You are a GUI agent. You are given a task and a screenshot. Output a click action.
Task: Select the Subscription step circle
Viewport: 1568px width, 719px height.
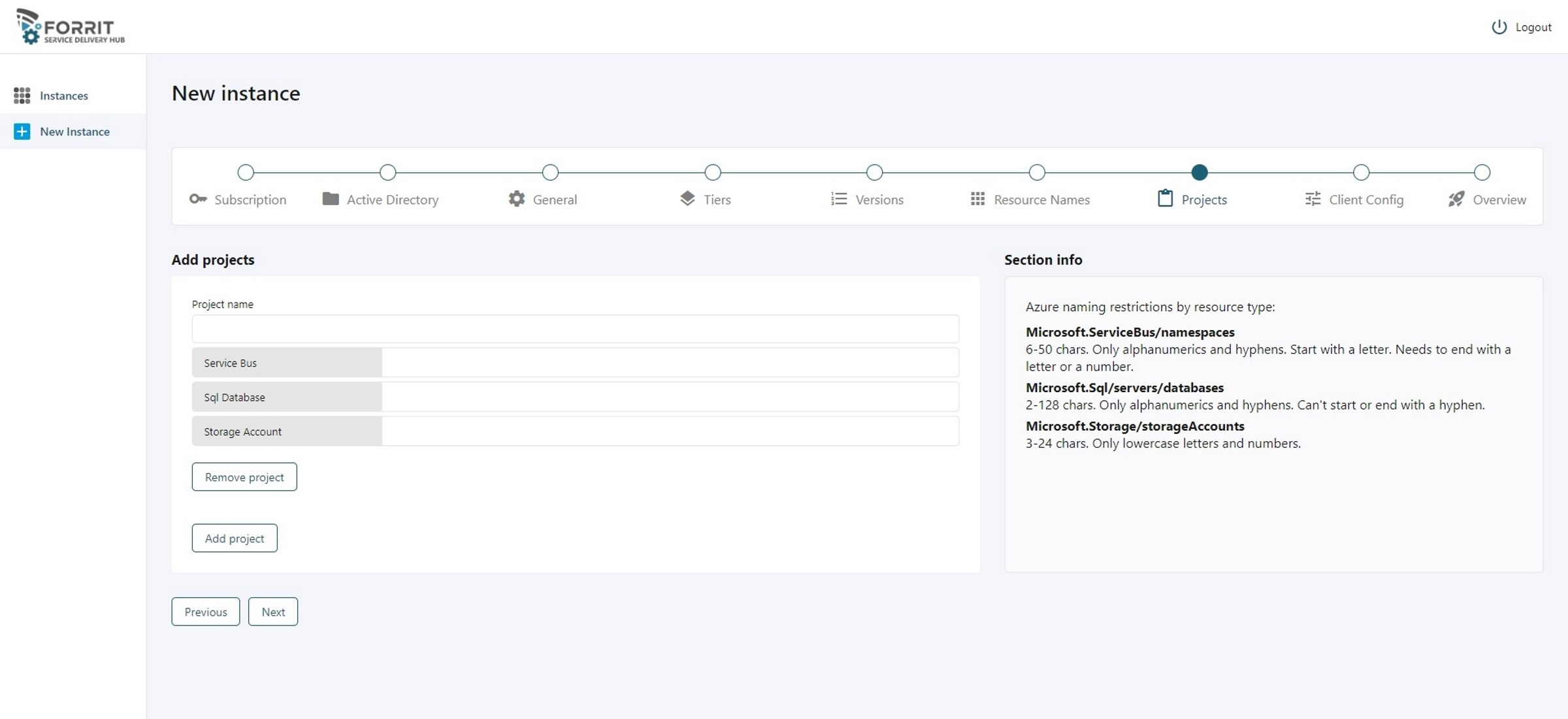pyautogui.click(x=246, y=173)
